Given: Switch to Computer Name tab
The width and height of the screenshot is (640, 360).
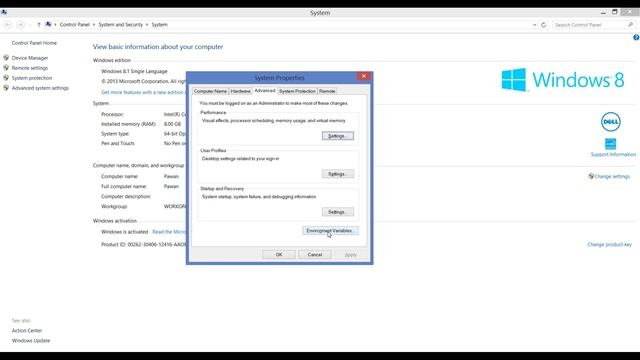Looking at the screenshot, I should click(x=210, y=91).
